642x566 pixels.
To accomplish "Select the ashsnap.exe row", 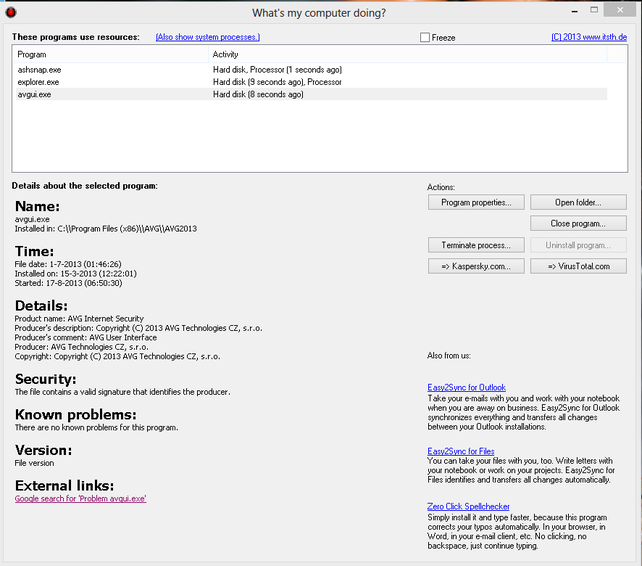I will tap(311, 70).
